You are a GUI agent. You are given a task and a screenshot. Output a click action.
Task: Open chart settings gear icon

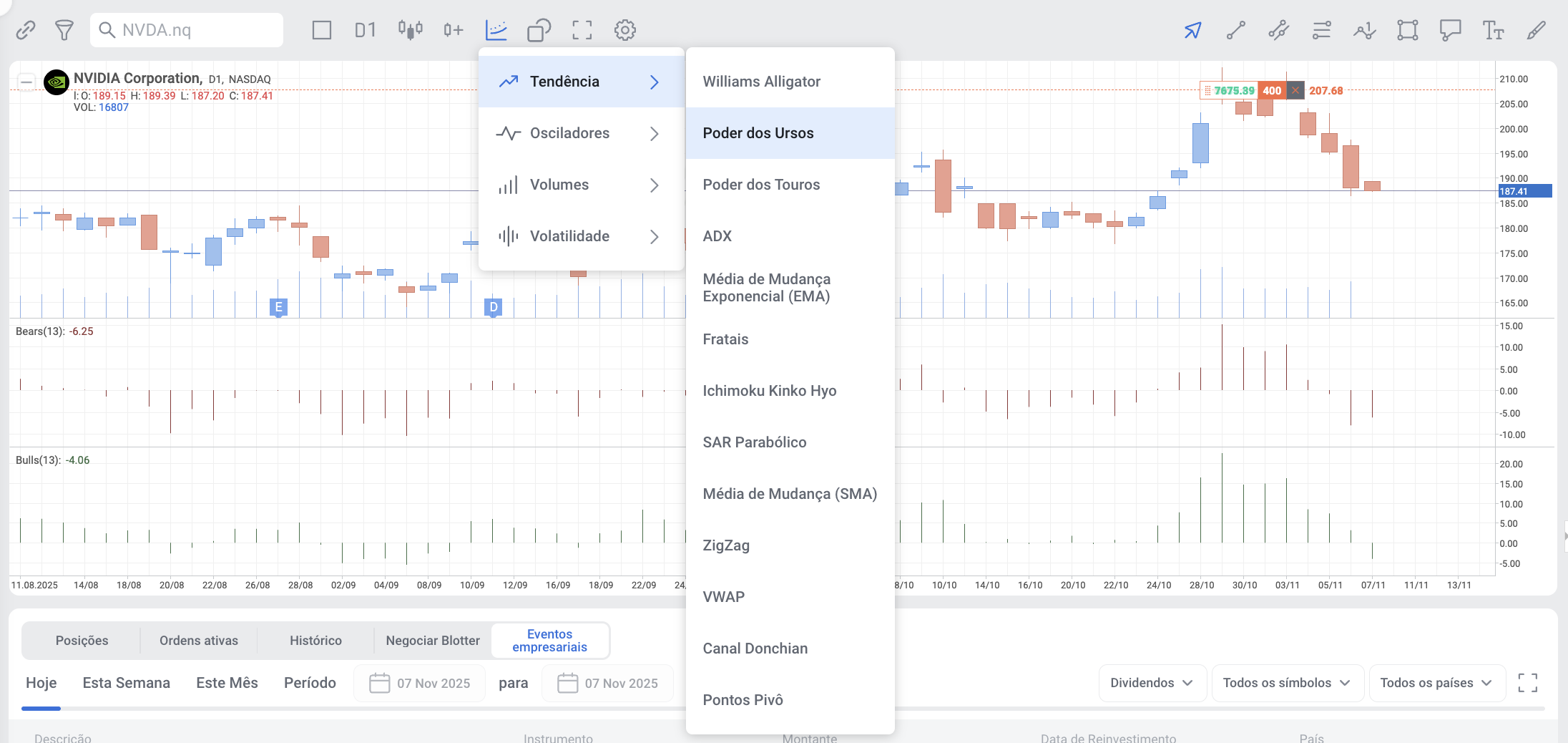click(x=625, y=30)
